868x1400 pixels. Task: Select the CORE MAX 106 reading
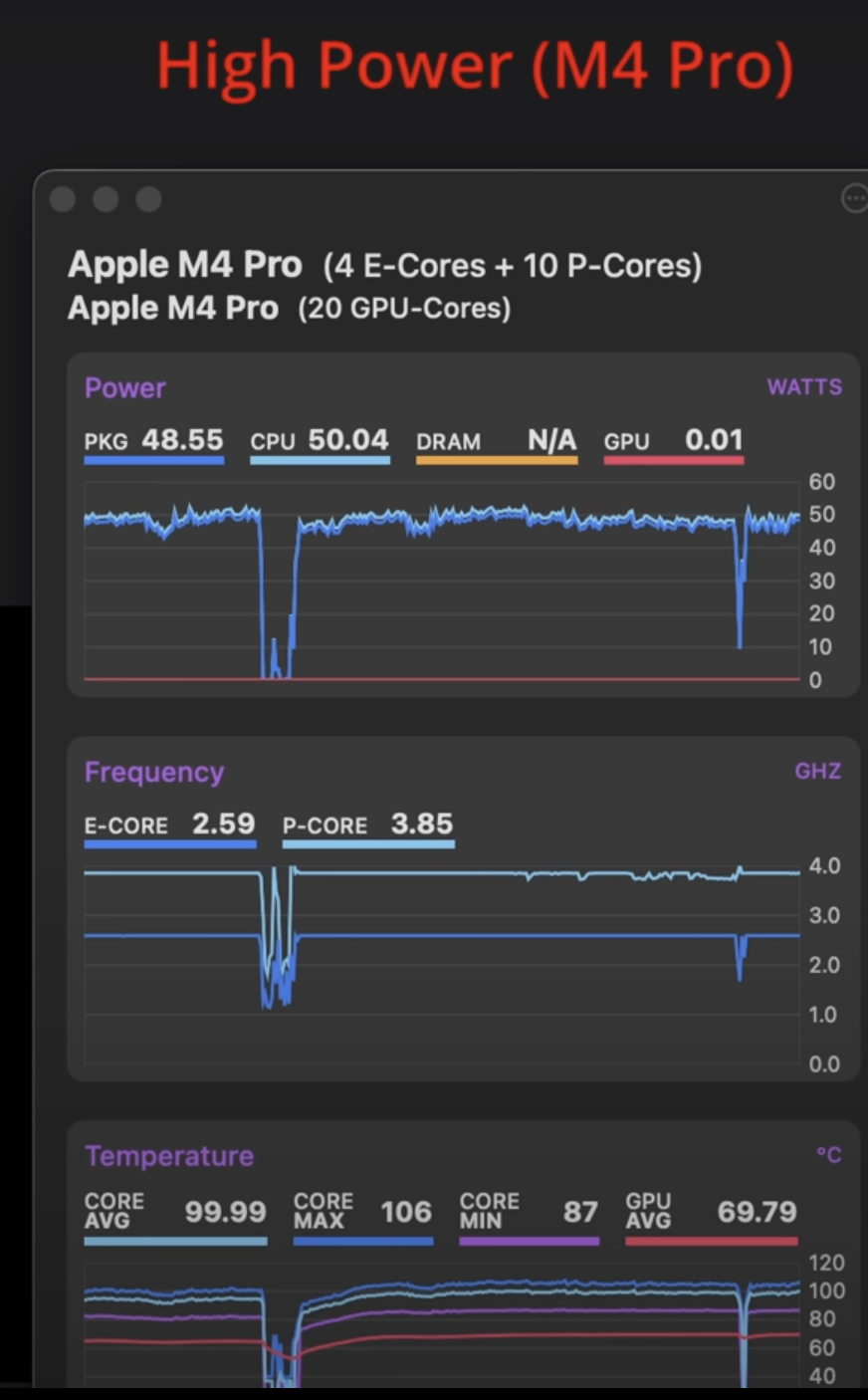click(x=363, y=1212)
